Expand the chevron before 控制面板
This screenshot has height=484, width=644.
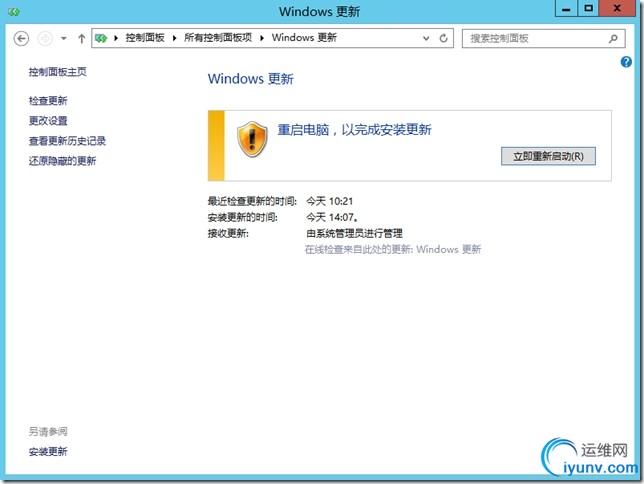click(116, 38)
